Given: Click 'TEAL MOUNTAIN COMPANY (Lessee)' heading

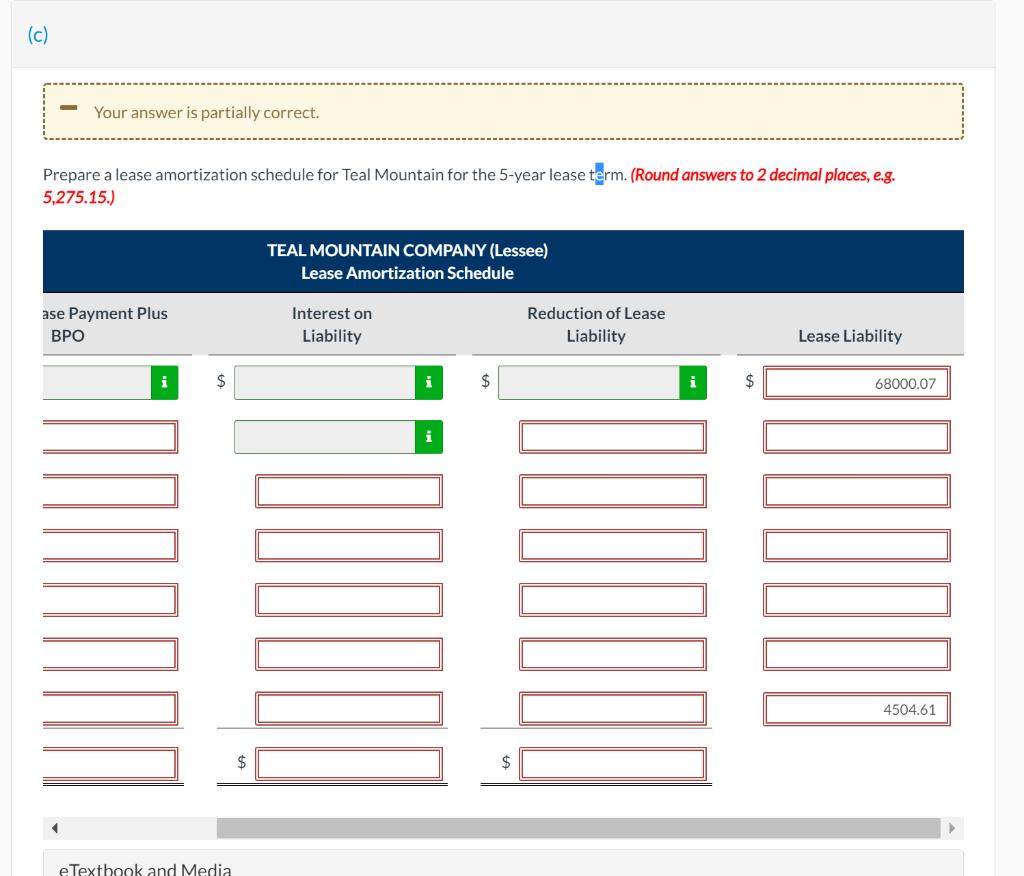Looking at the screenshot, I should click(408, 250).
